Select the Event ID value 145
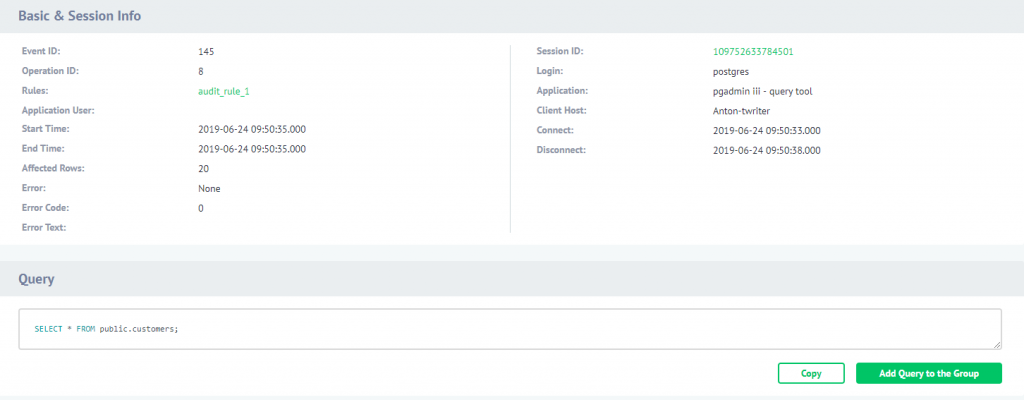 point(206,51)
